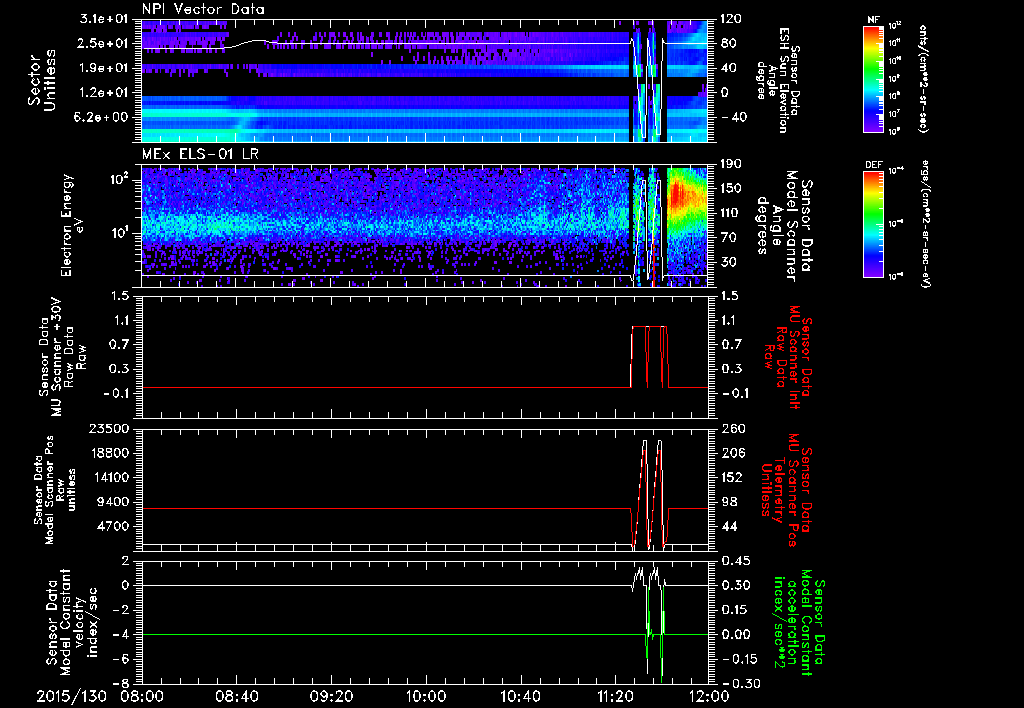This screenshot has width=1024, height=708.
Task: Click the 206 telemetry tick value
Action: click(731, 453)
